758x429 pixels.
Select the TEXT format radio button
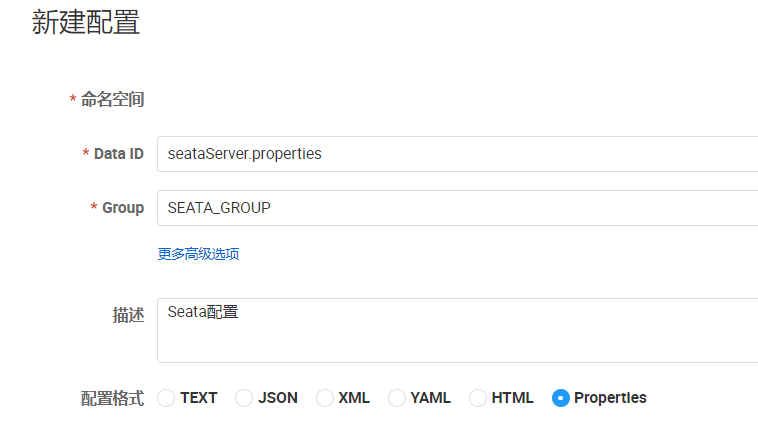tap(167, 398)
